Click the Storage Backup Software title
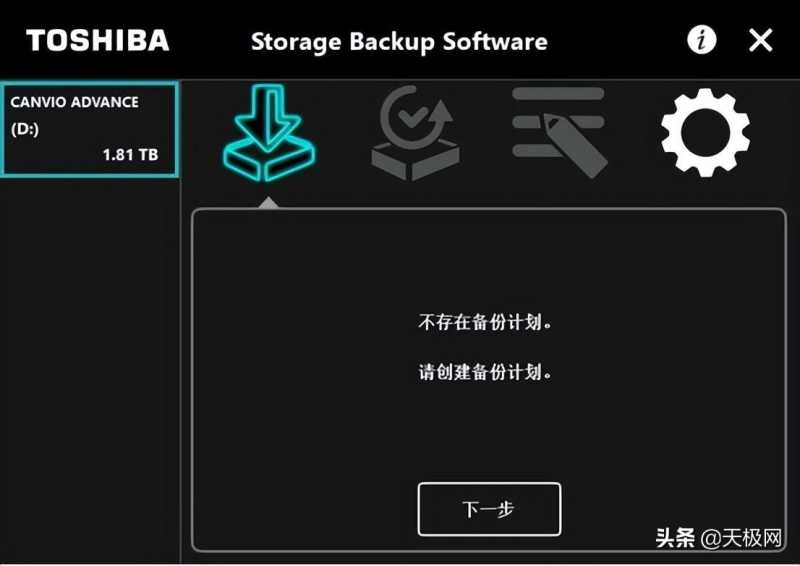Image resolution: width=800 pixels, height=566 pixels. [399, 42]
